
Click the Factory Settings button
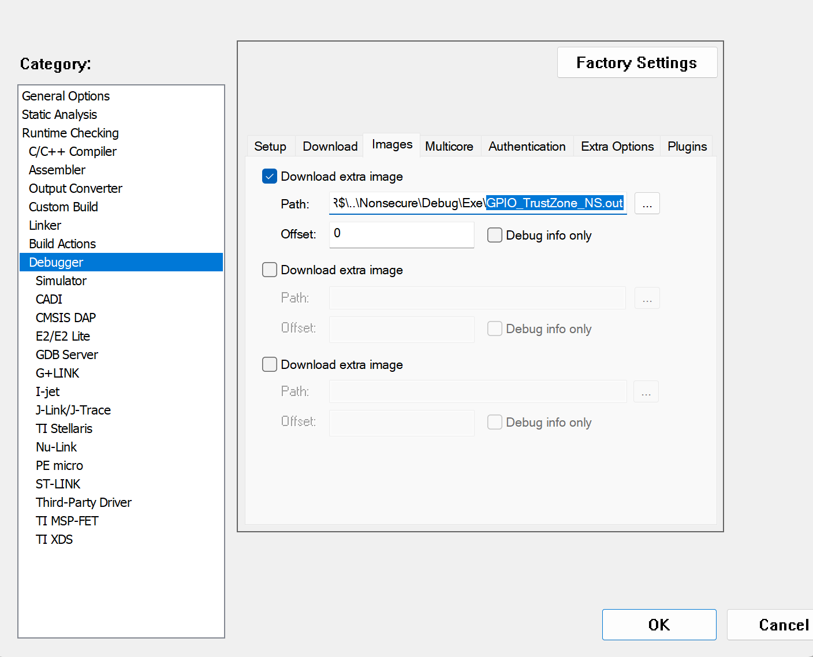coord(637,63)
